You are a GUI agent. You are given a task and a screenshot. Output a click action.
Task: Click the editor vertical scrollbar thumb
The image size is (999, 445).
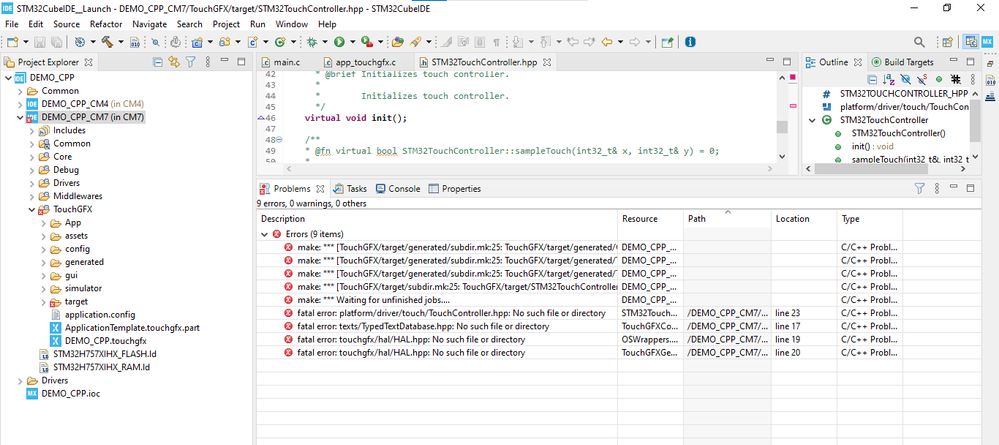point(782,126)
